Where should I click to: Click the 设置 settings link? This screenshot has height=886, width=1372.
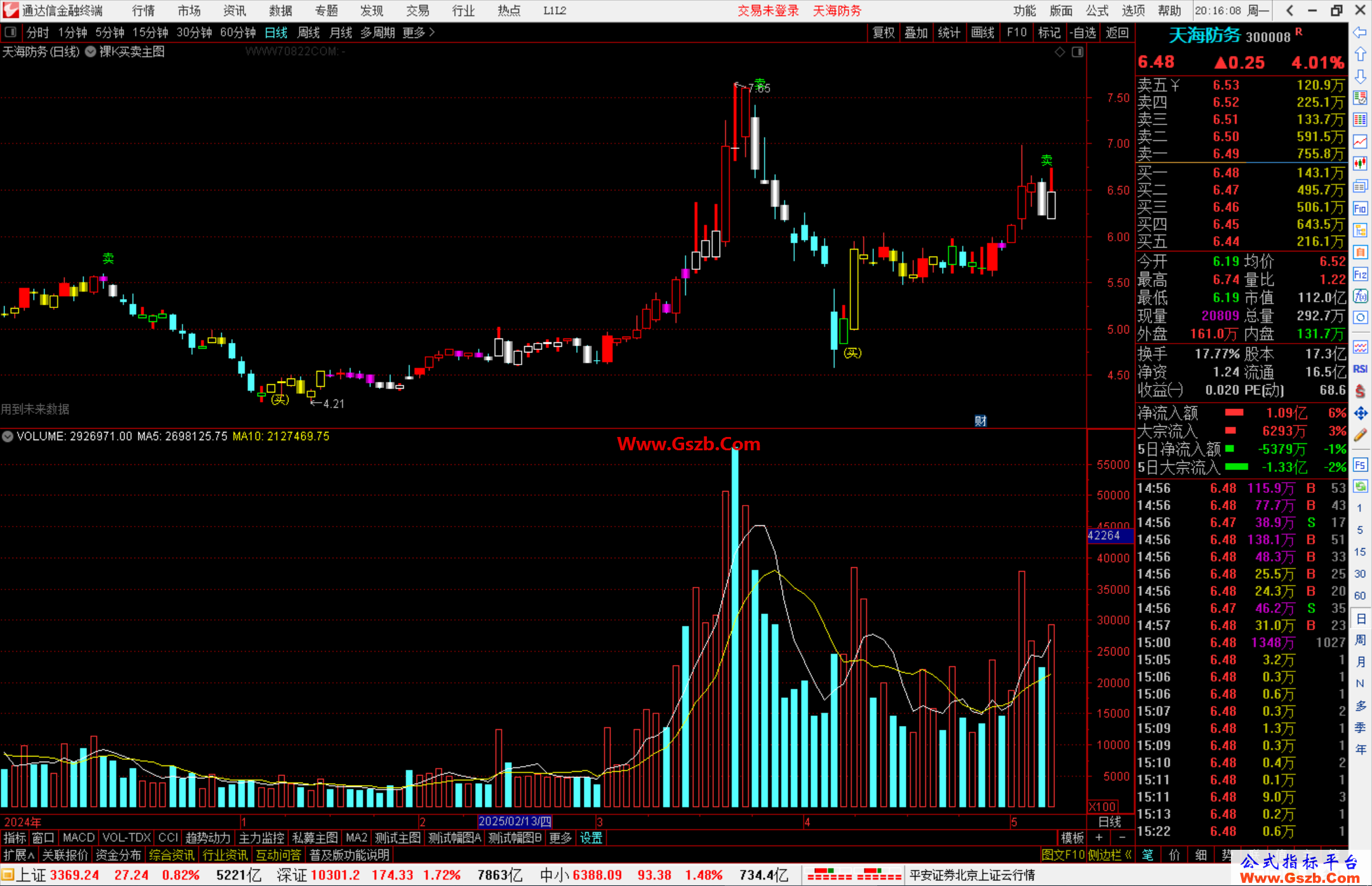click(591, 838)
